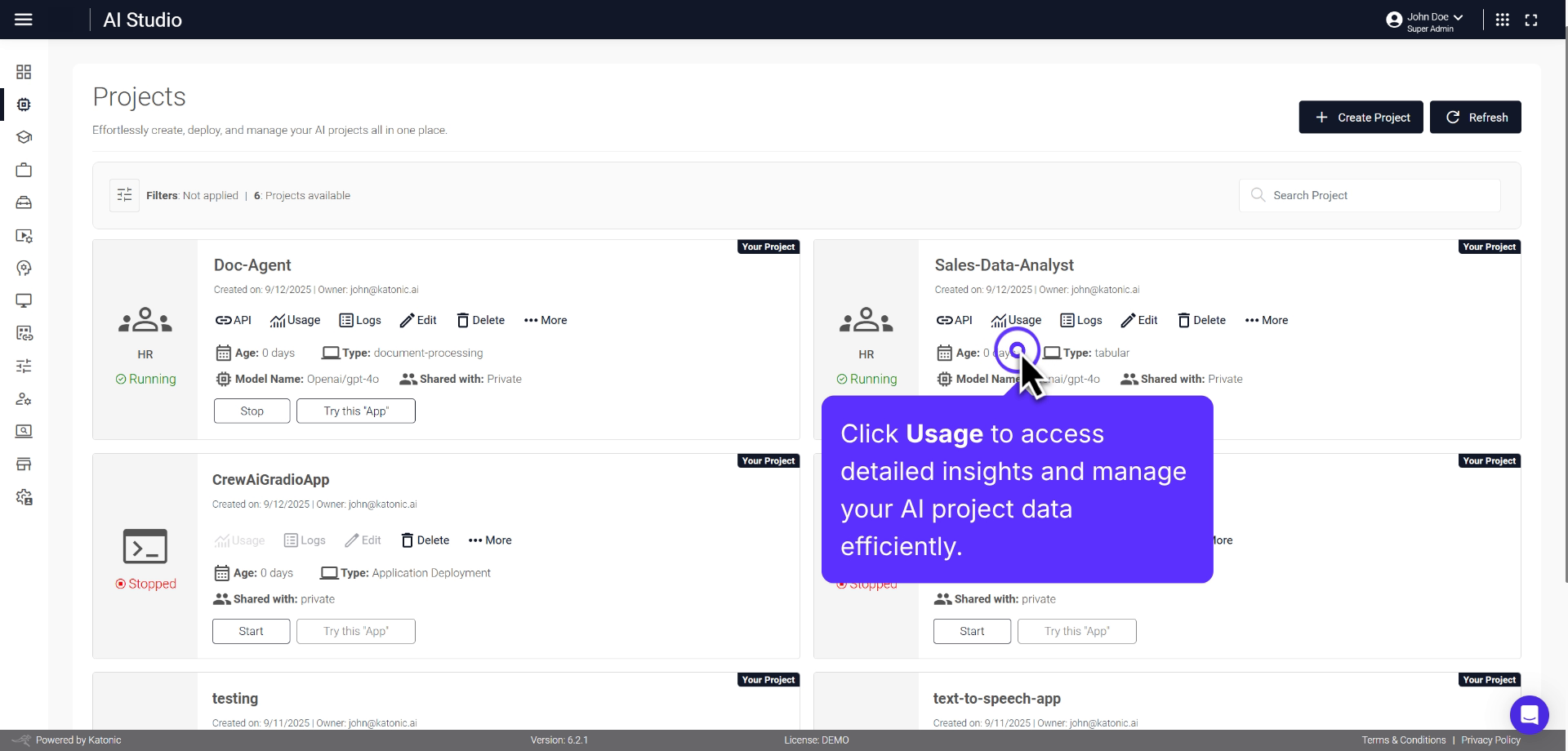The width and height of the screenshot is (1568, 751).
Task: Open More options for Sales-Data-Analyst
Action: pos(1266,320)
